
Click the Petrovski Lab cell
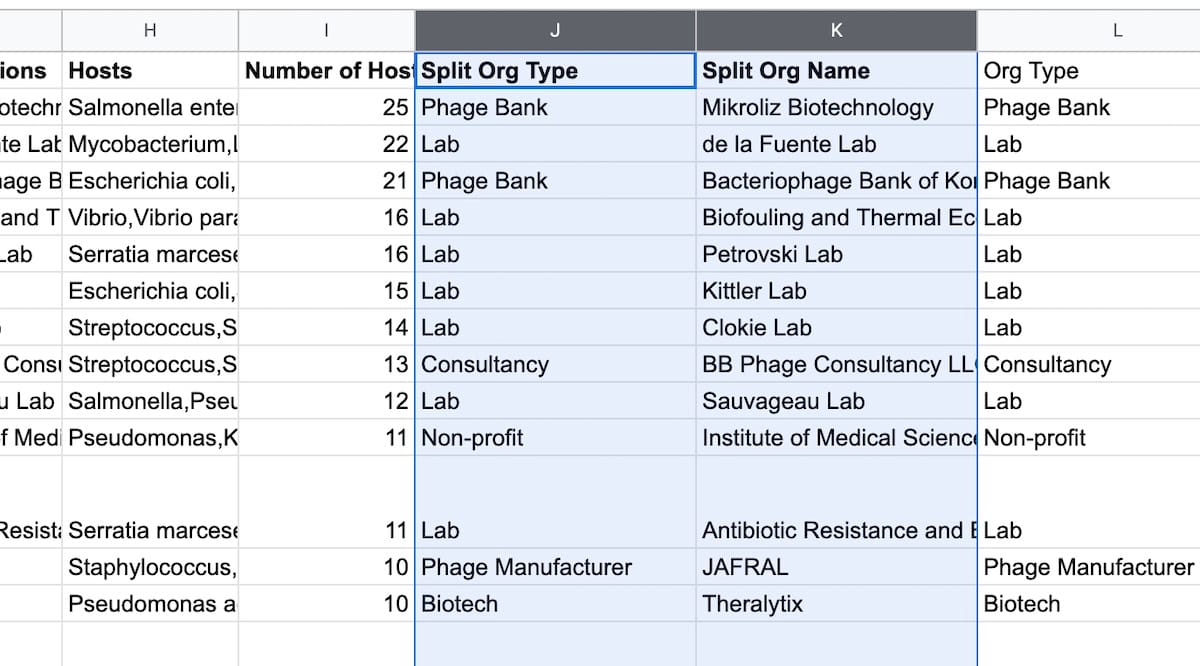(837, 254)
